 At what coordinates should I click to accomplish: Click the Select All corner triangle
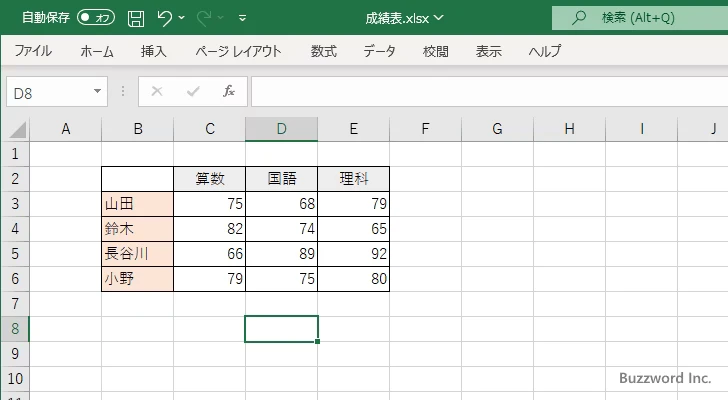[x=18, y=129]
